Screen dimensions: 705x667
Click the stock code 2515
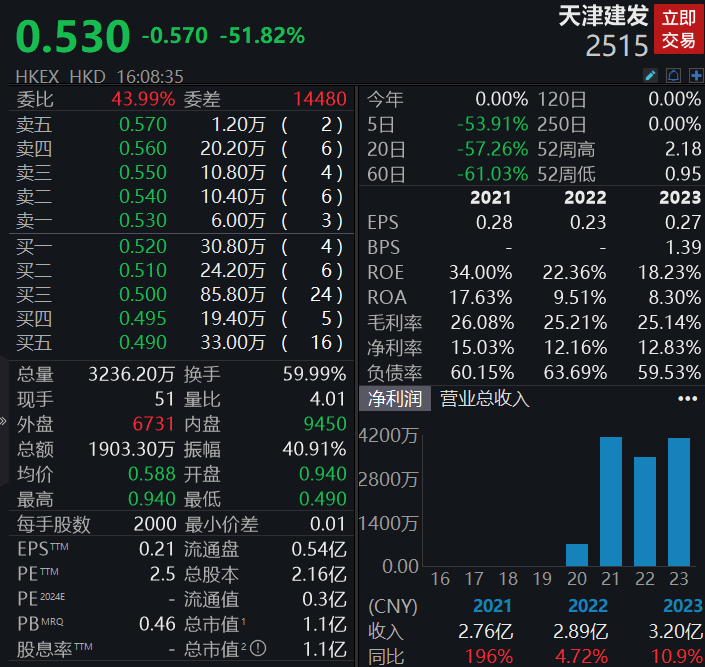tap(617, 46)
